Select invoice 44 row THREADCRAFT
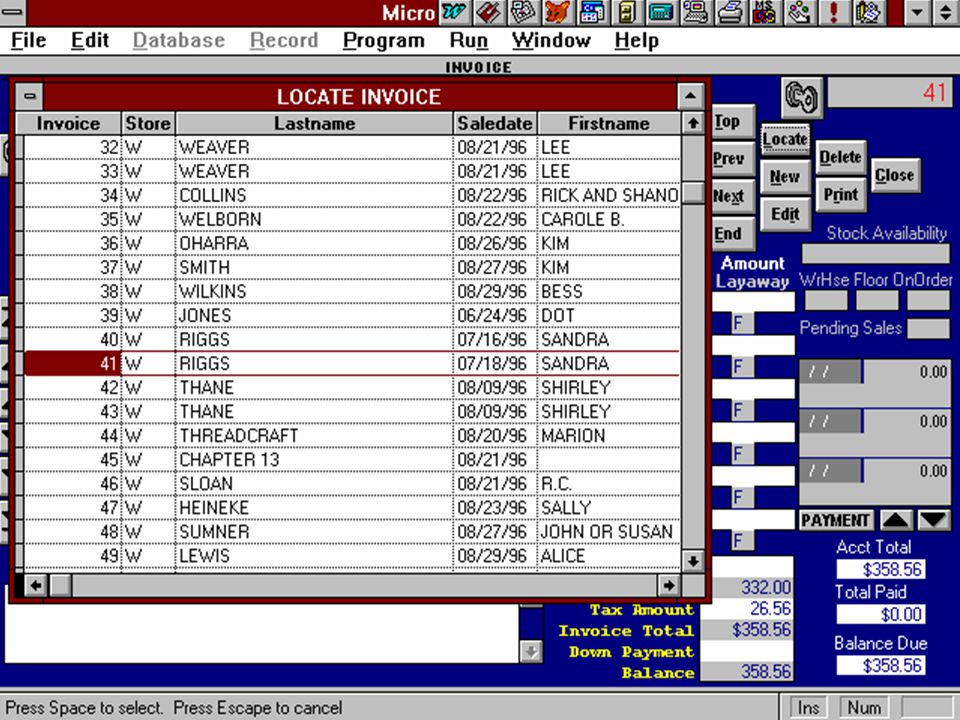 point(352,436)
